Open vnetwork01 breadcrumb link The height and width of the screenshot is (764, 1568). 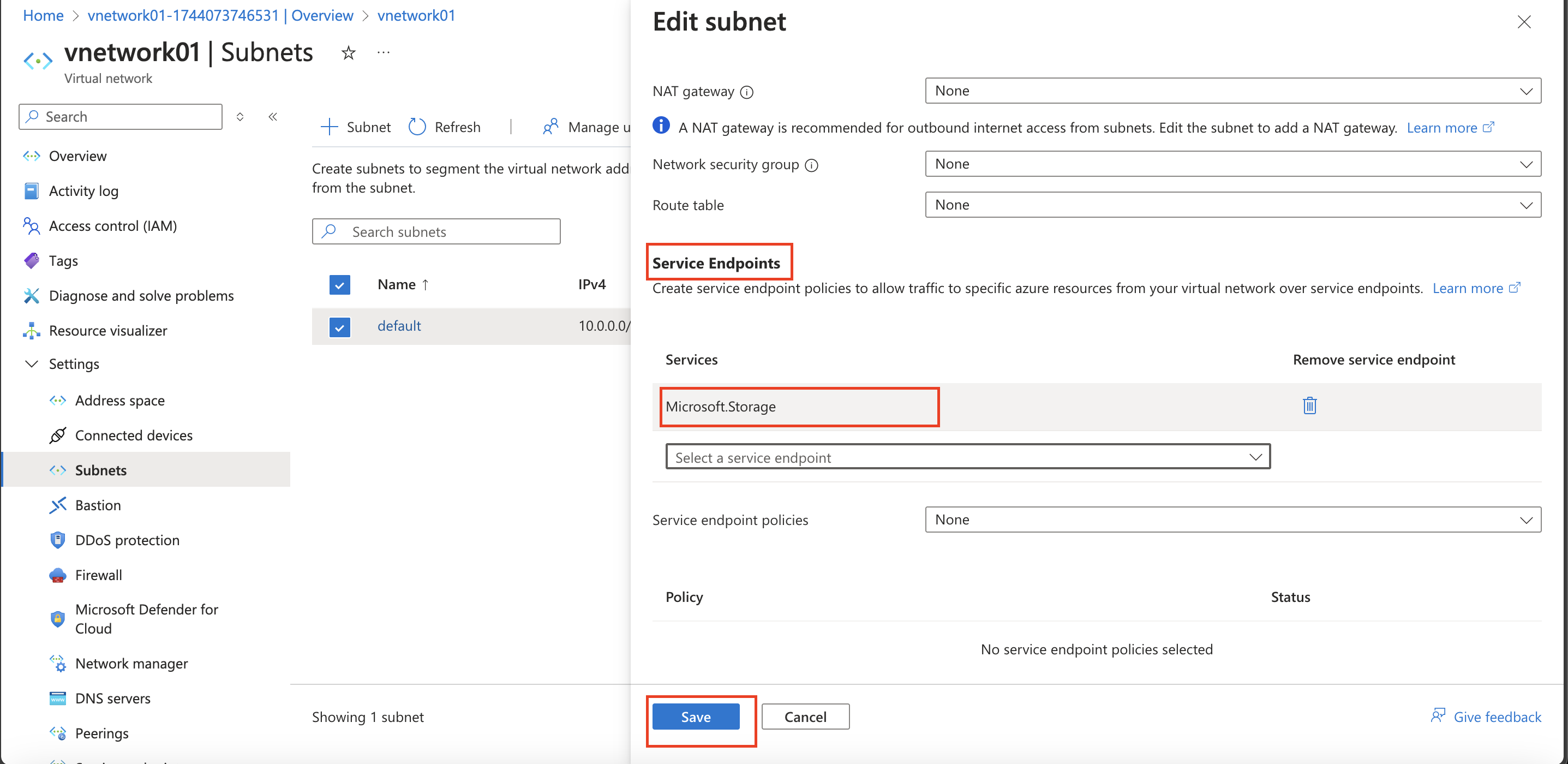(416, 15)
